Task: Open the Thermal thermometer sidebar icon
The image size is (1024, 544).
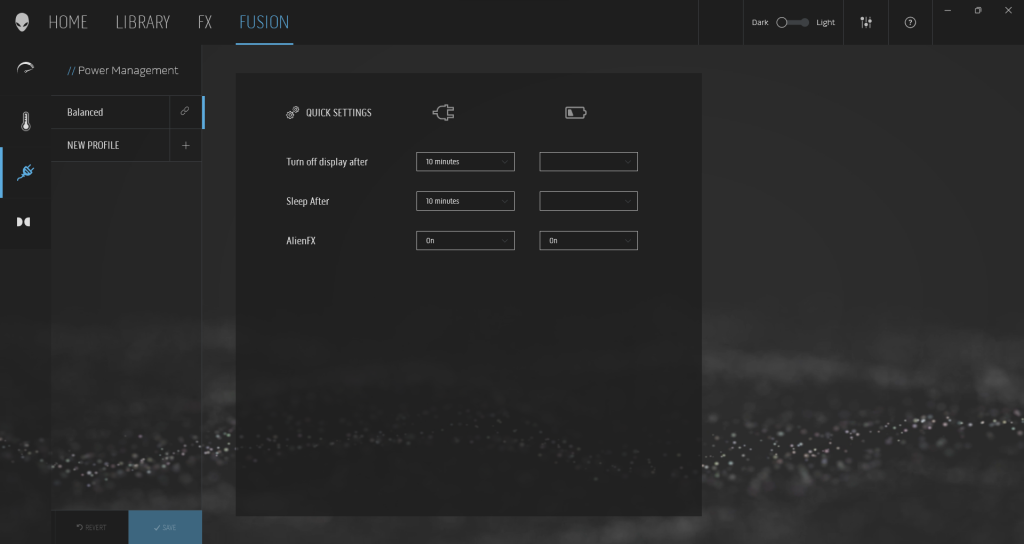Action: (x=25, y=121)
